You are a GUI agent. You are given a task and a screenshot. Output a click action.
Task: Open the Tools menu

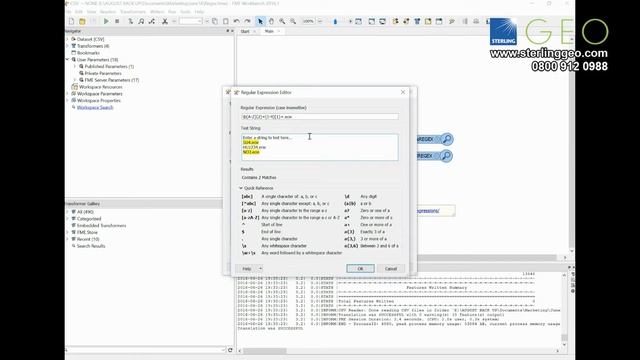(x=185, y=12)
